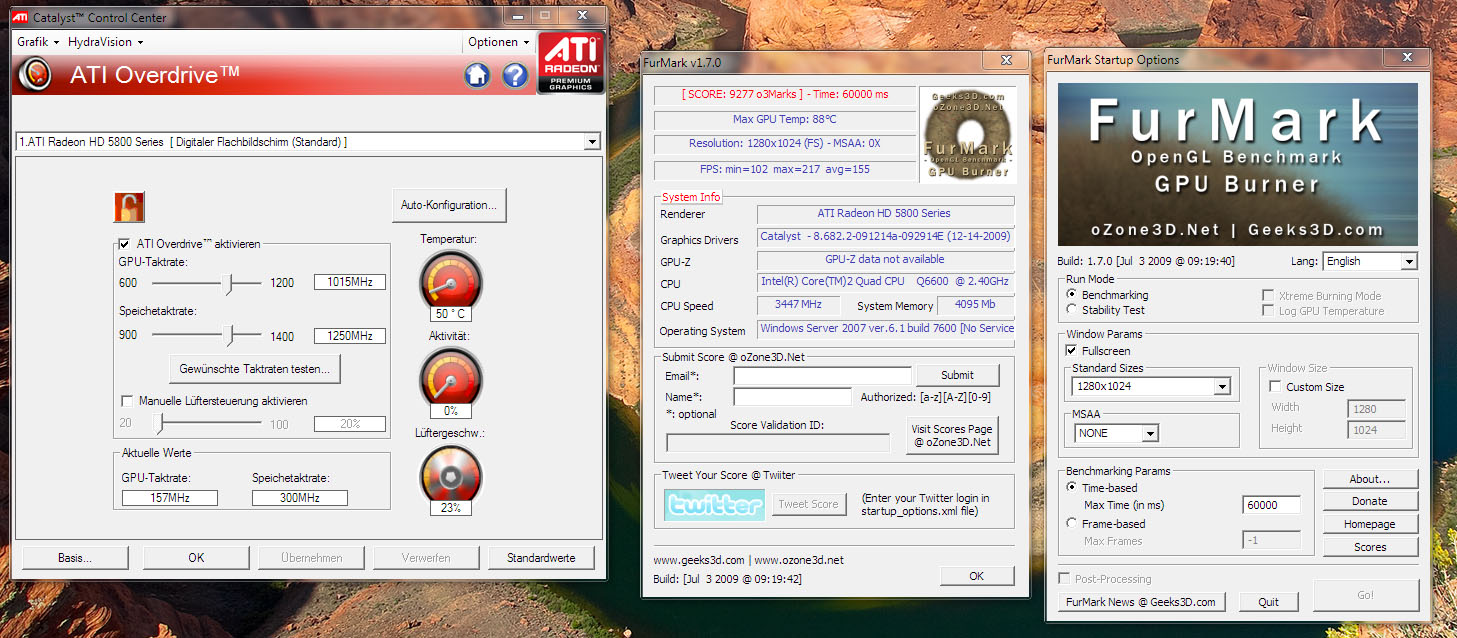The width and height of the screenshot is (1457, 638).
Task: Click the Temperatur gauge showing 50 °C
Action: (x=450, y=281)
